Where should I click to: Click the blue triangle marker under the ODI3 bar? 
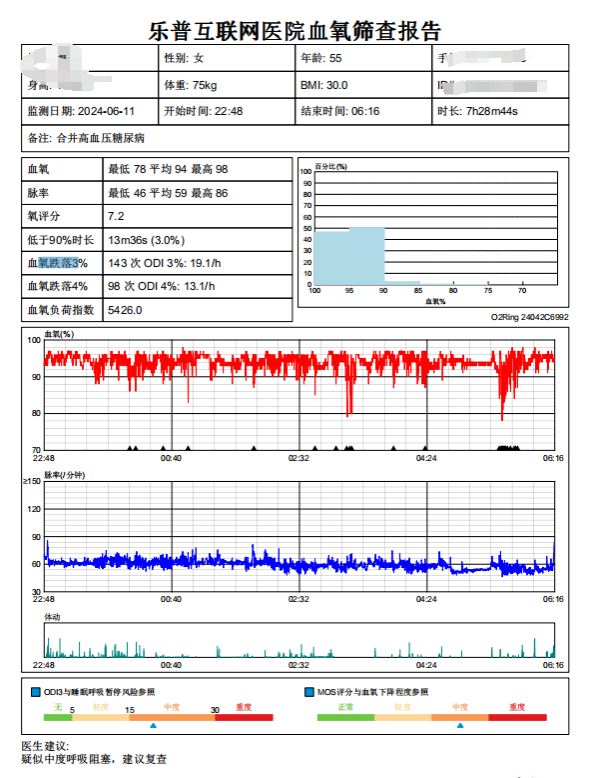[153, 725]
